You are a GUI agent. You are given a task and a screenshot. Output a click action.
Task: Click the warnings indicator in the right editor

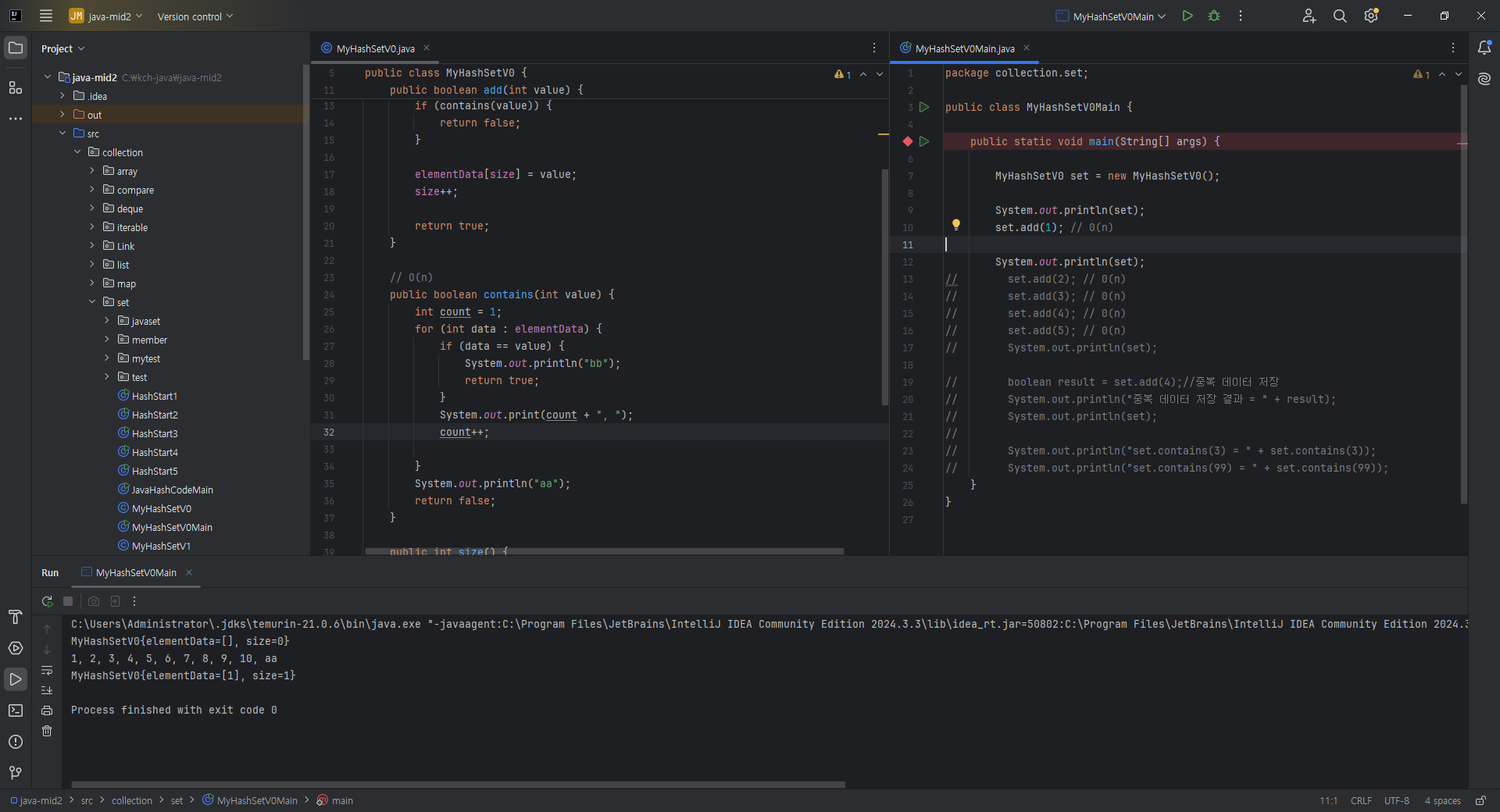[x=1422, y=74]
